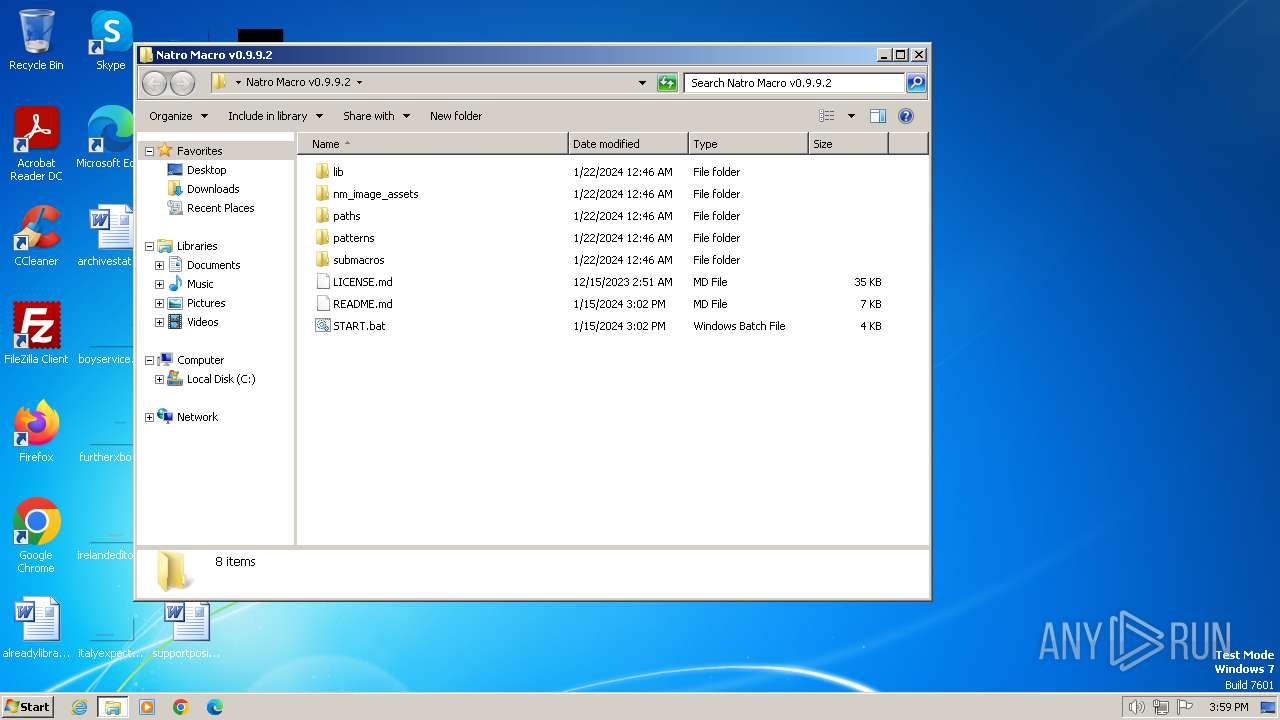Image resolution: width=1280 pixels, height=720 pixels.
Task: Select the nm_image_assets folder icon
Action: click(x=322, y=194)
